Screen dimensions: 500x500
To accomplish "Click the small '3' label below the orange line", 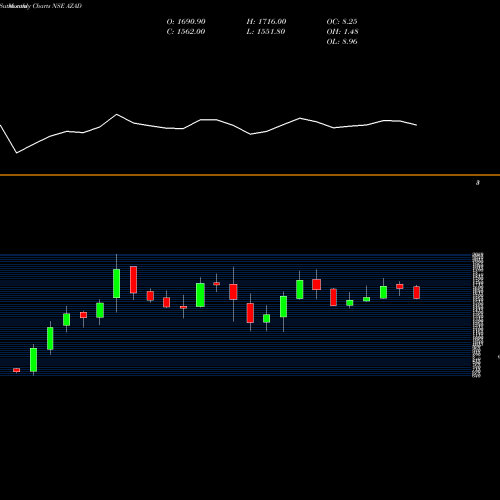I will coord(478,183).
